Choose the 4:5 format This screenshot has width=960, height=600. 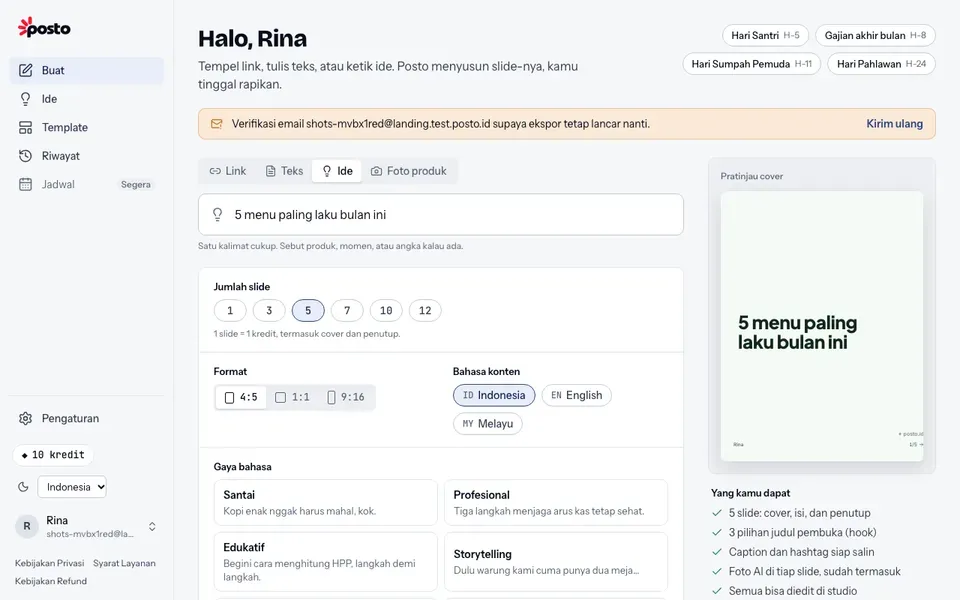click(241, 397)
